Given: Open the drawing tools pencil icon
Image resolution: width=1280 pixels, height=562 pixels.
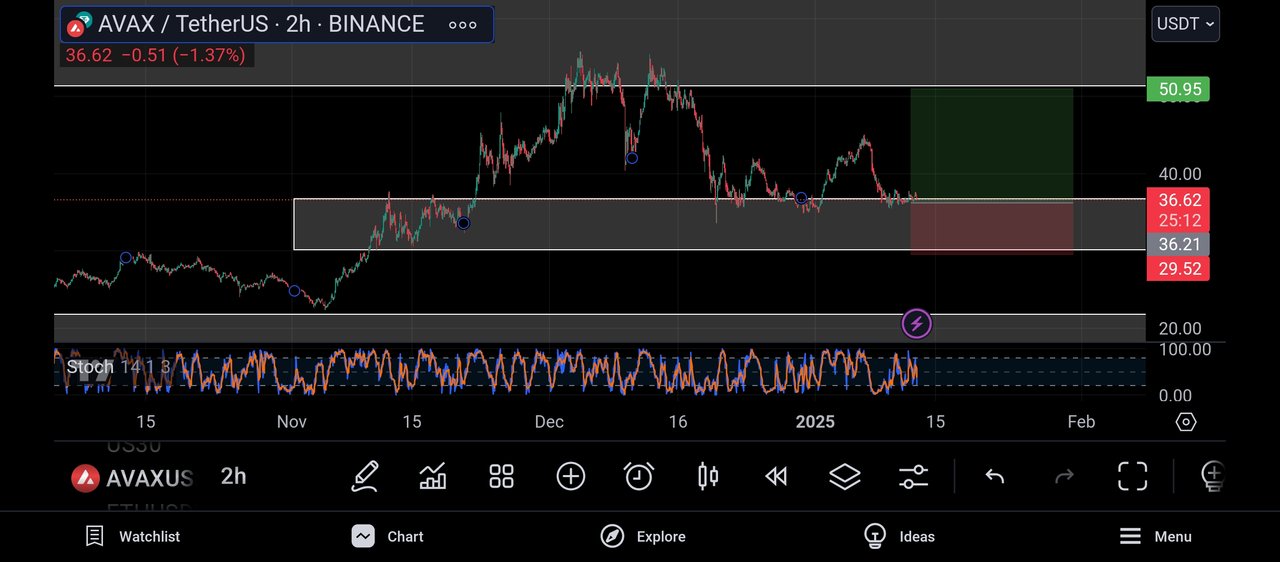Looking at the screenshot, I should click(x=365, y=477).
